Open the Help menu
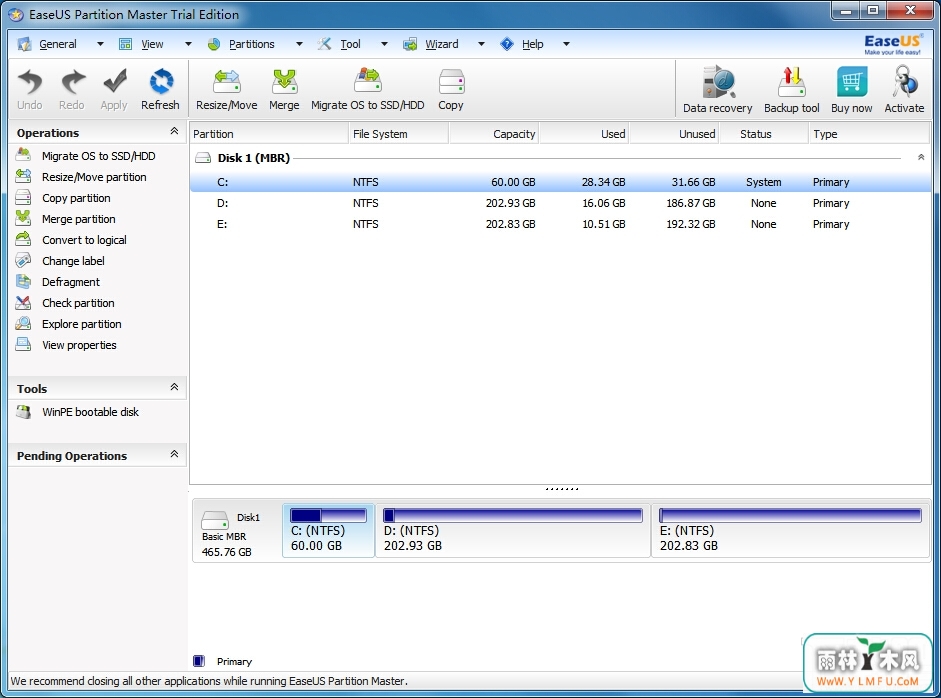Viewport: 941px width, 698px height. [532, 44]
